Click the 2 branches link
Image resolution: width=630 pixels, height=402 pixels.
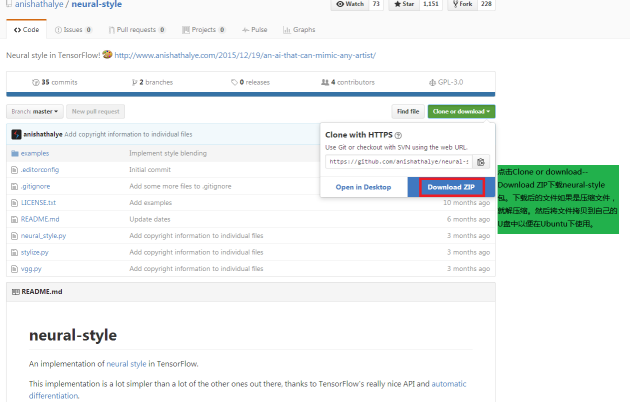[152, 82]
